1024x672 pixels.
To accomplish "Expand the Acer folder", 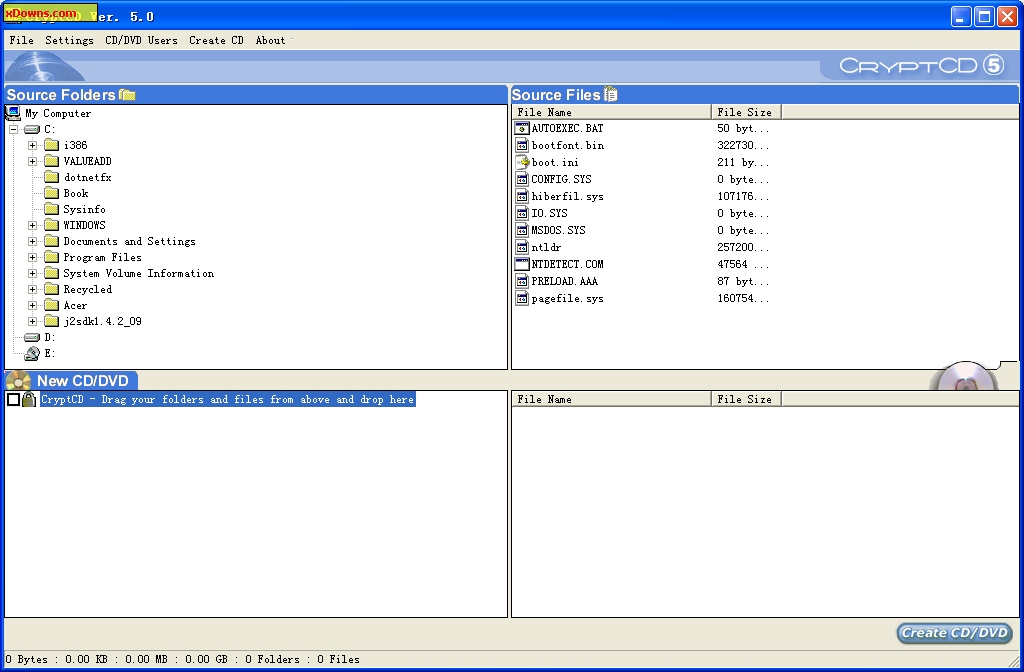I will coord(32,306).
